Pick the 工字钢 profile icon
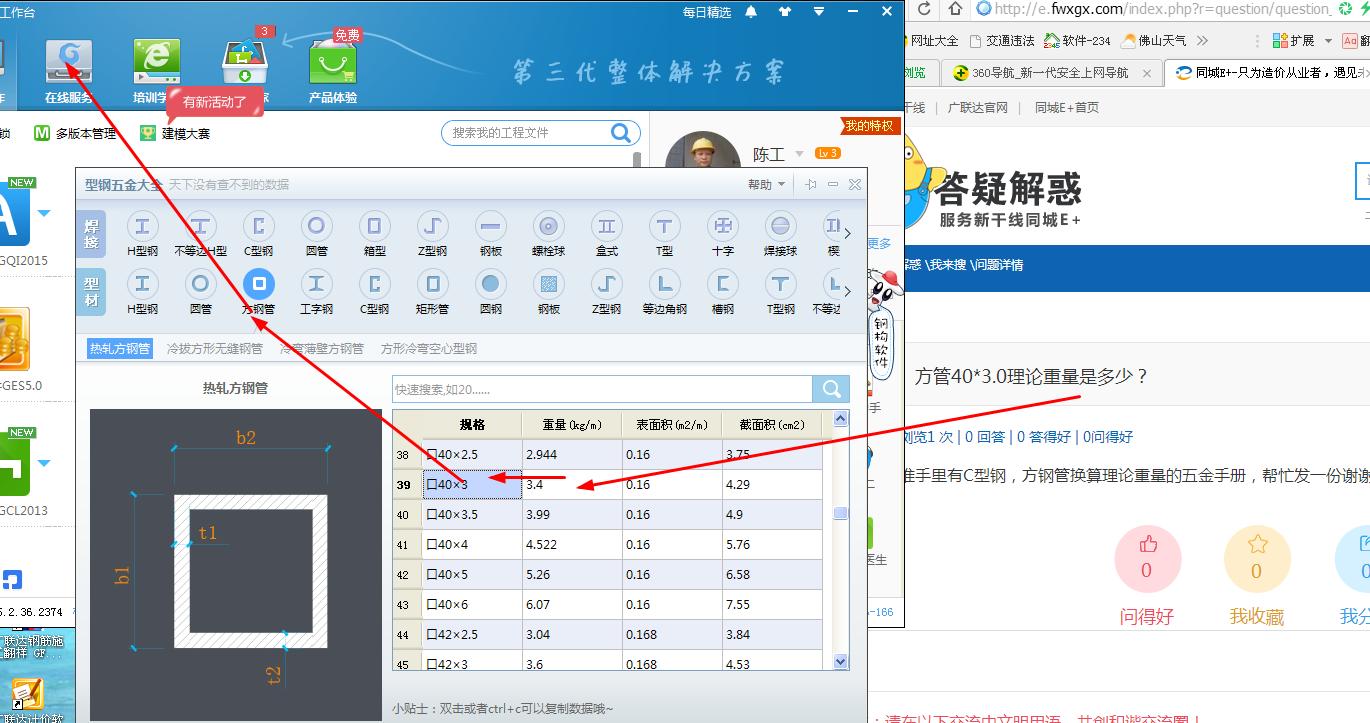 317,284
